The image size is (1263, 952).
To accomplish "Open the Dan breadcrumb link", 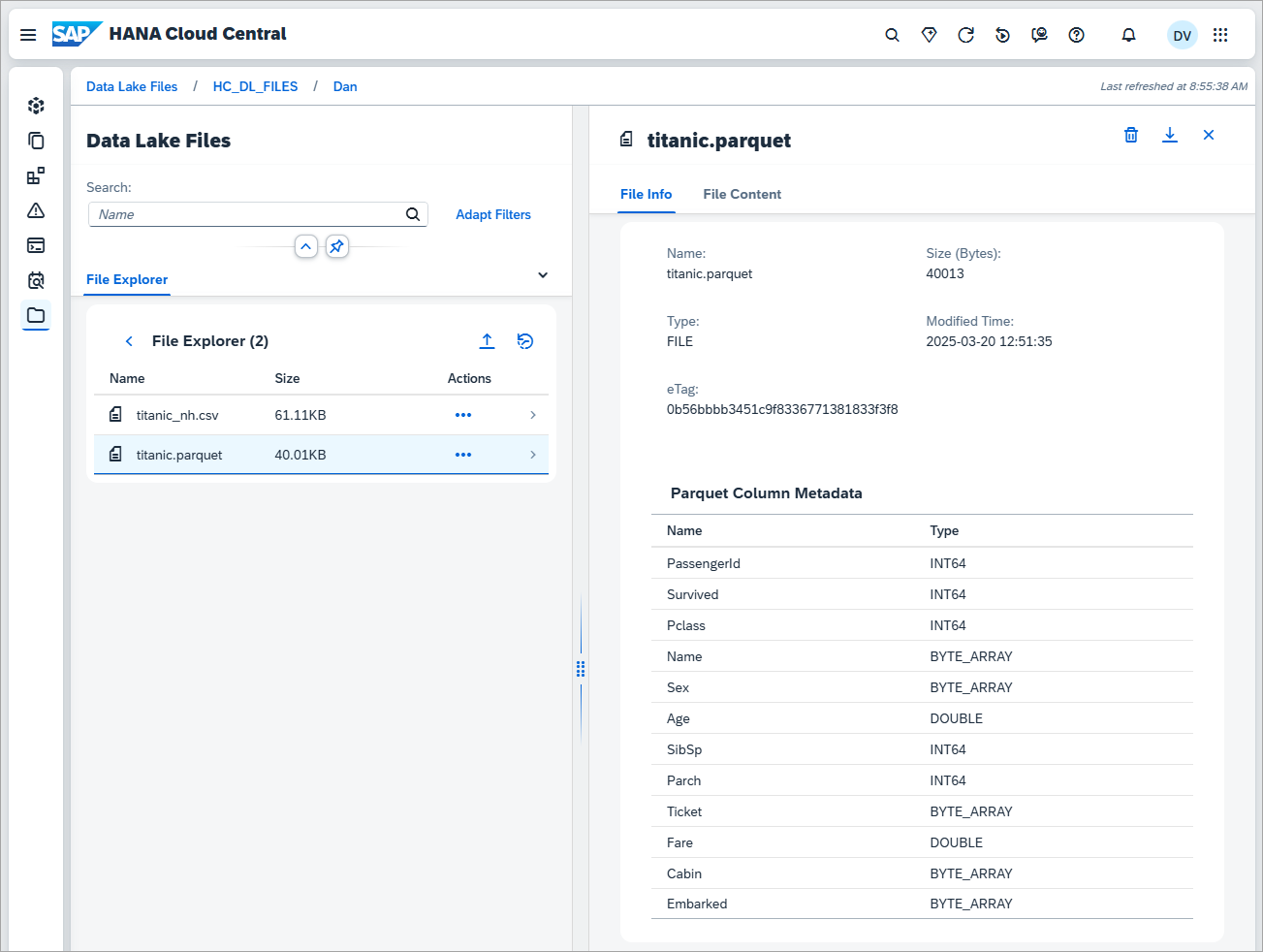I will [345, 86].
